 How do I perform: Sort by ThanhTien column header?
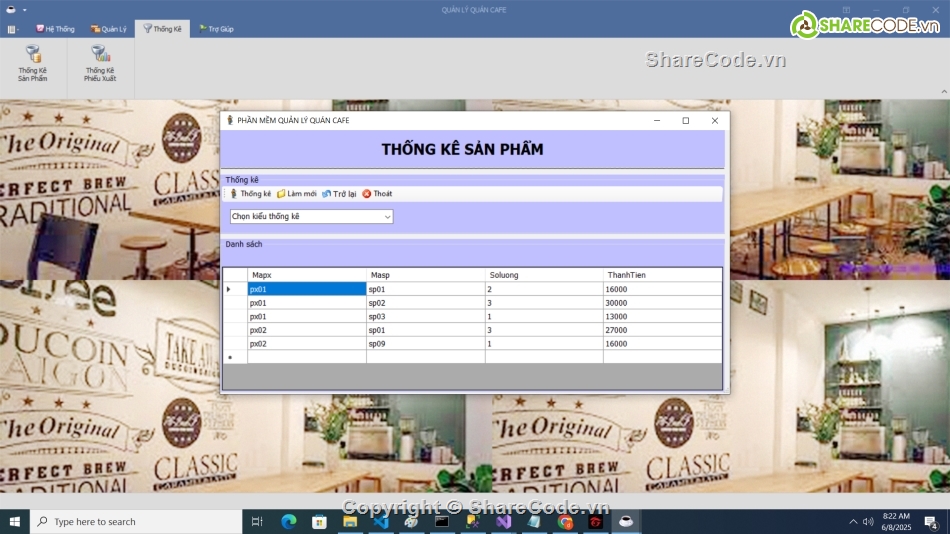tap(662, 275)
